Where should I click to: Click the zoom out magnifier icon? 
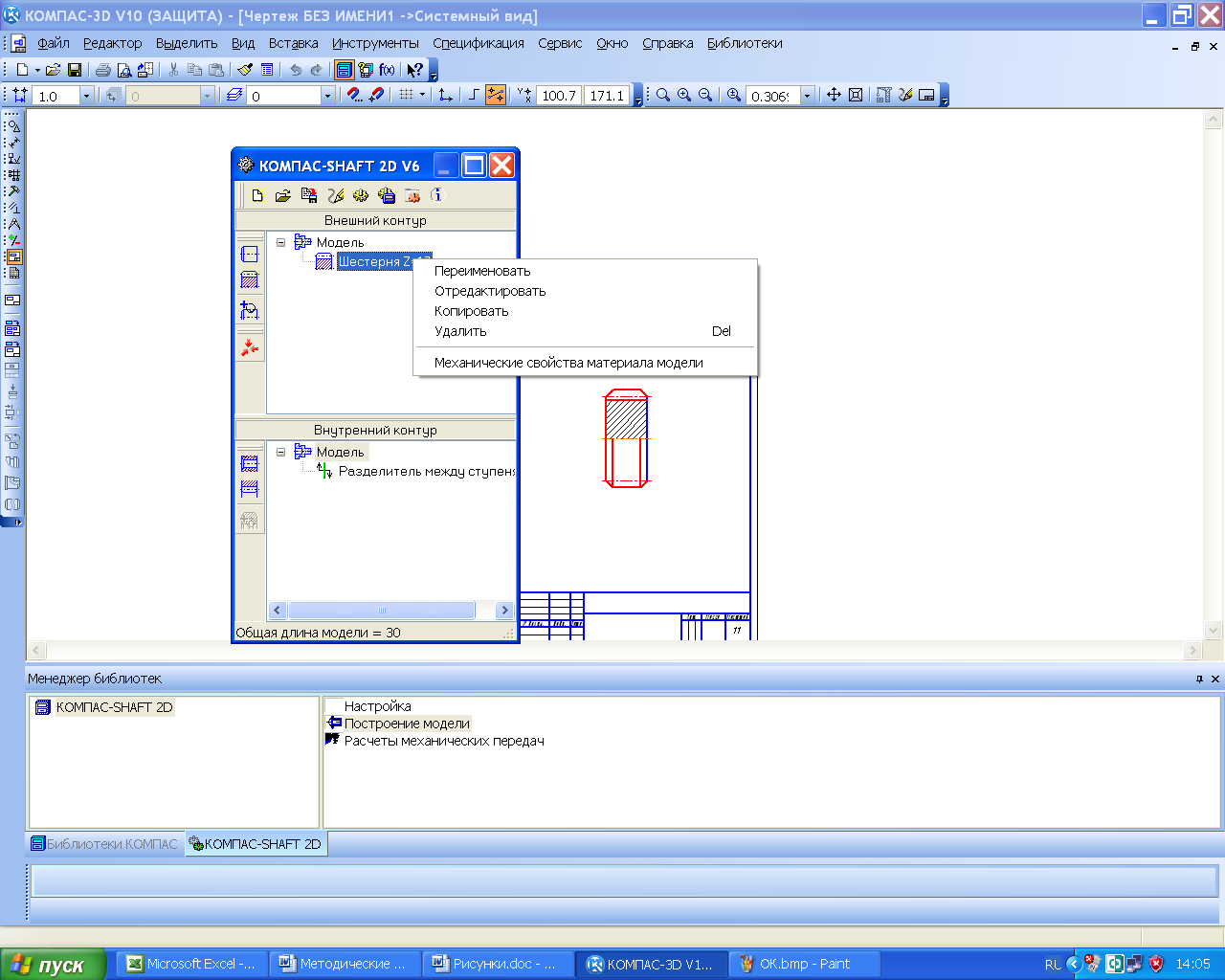pyautogui.click(x=705, y=95)
